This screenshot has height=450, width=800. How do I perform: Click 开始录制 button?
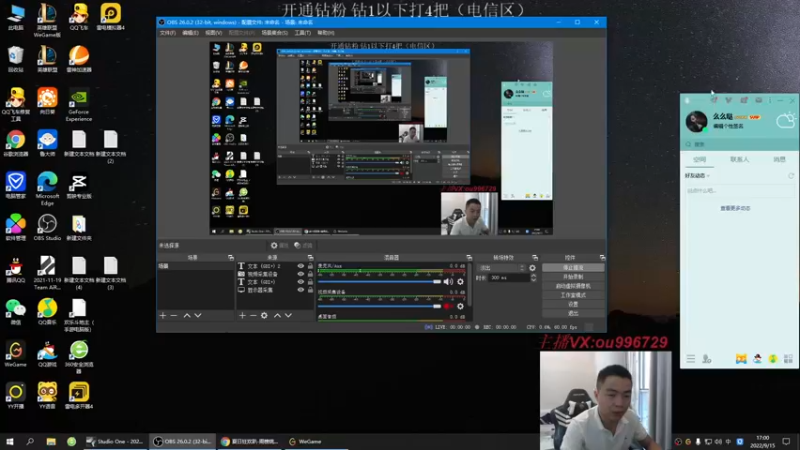[573, 277]
